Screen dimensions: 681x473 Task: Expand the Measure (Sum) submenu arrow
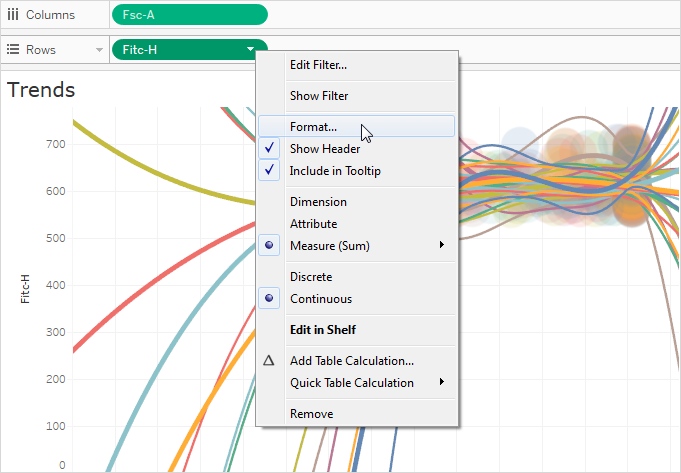(x=442, y=245)
